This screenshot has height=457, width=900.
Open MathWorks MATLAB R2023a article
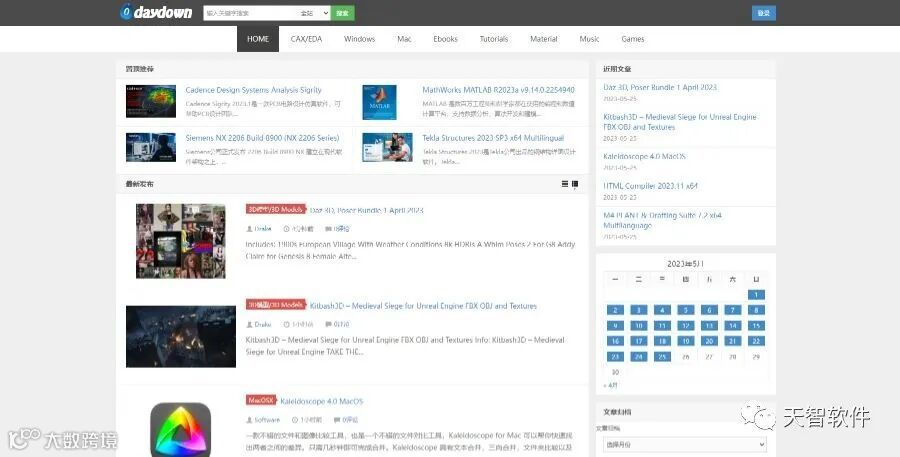[x=498, y=90]
